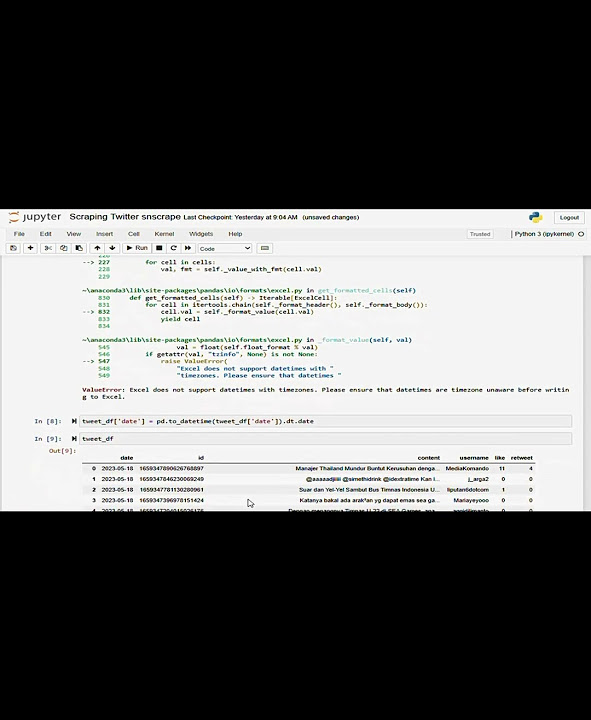Move selected cell down
The image size is (591, 720).
pyautogui.click(x=112, y=248)
